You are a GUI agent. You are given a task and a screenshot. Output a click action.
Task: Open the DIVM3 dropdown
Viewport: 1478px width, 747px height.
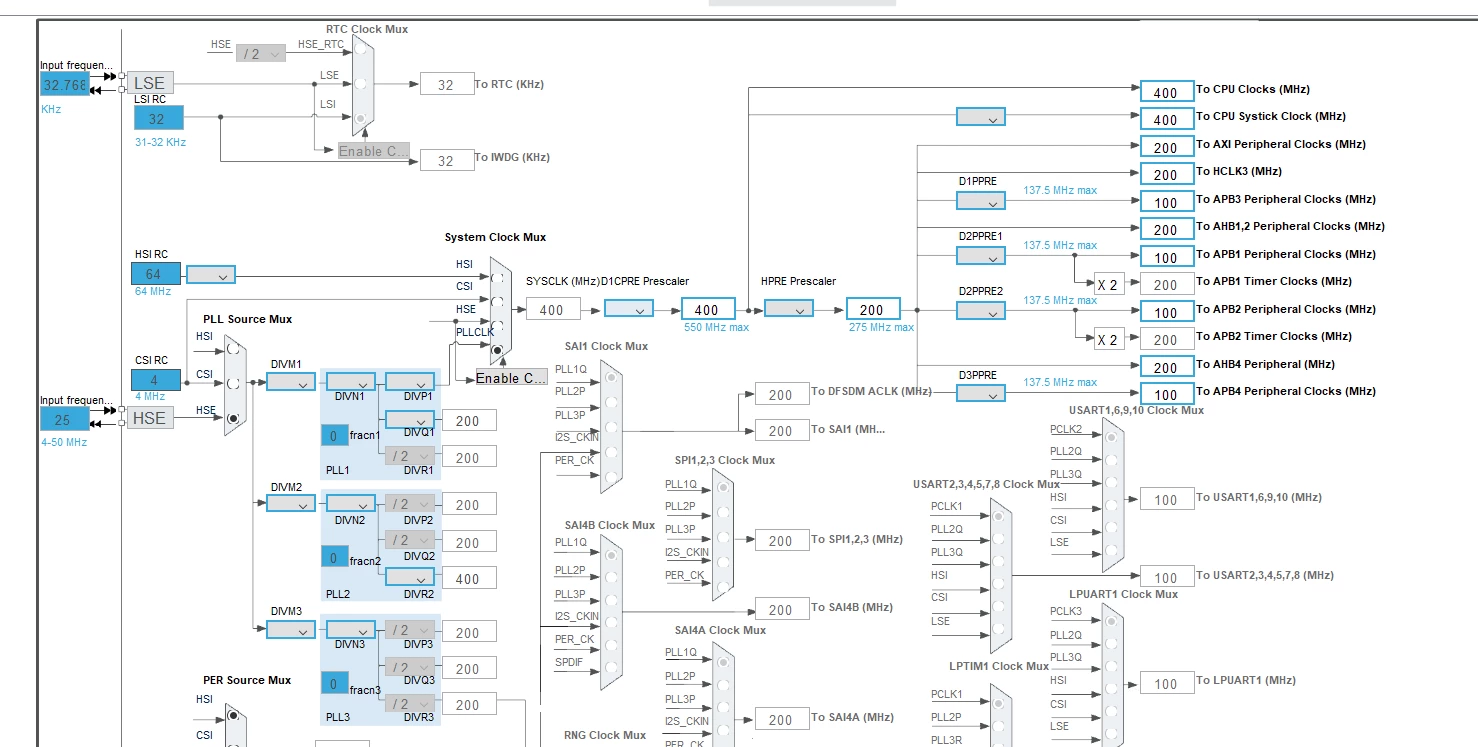pos(291,631)
